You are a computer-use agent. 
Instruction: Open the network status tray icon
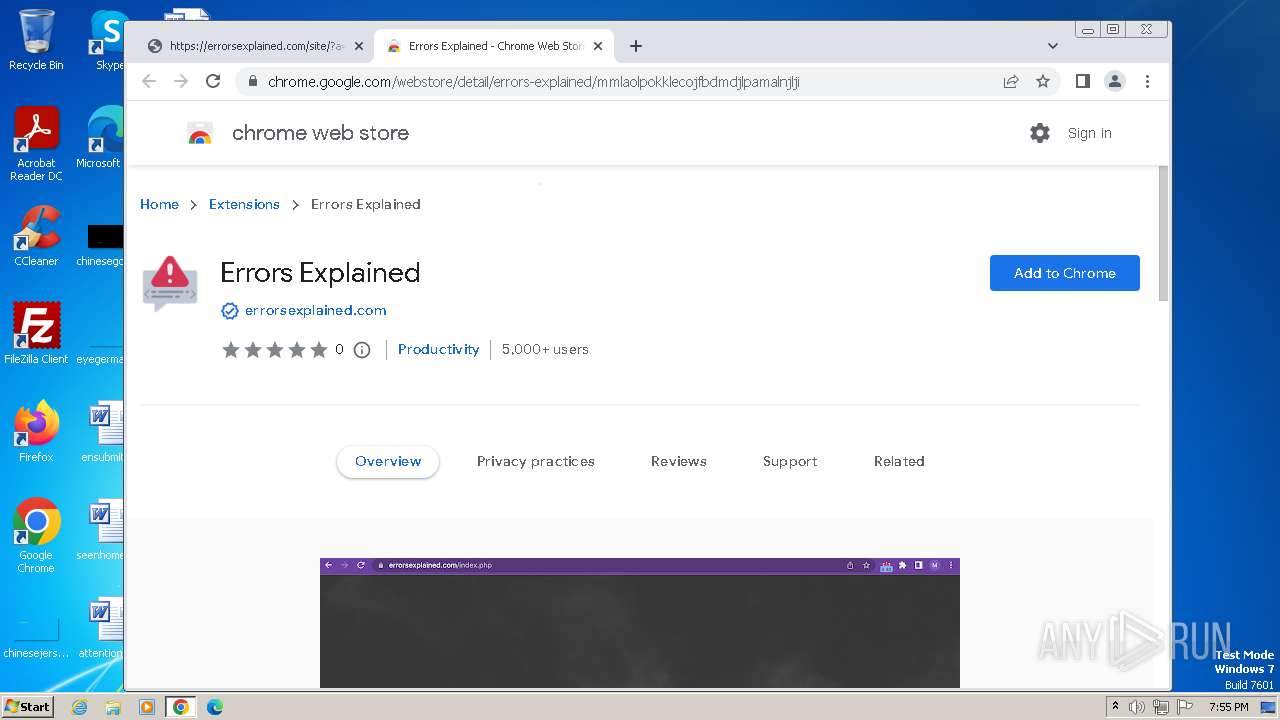[1161, 707]
